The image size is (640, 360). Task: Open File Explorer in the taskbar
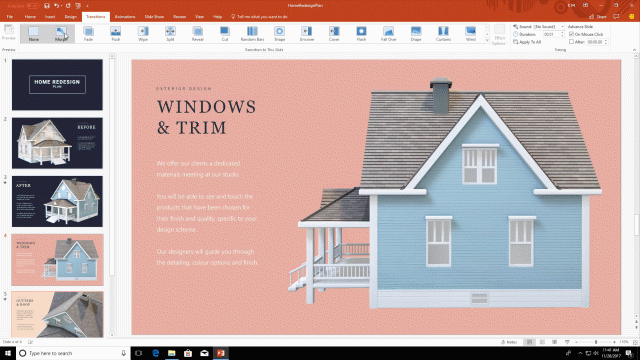(x=171, y=353)
